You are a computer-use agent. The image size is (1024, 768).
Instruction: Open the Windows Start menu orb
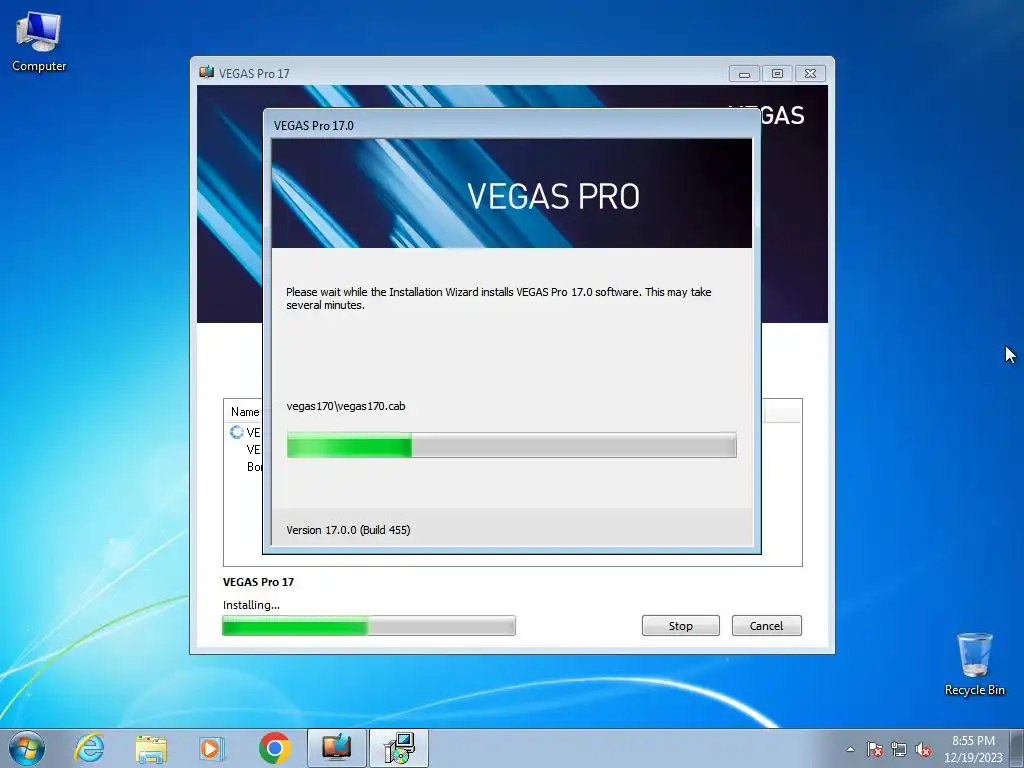tap(27, 748)
